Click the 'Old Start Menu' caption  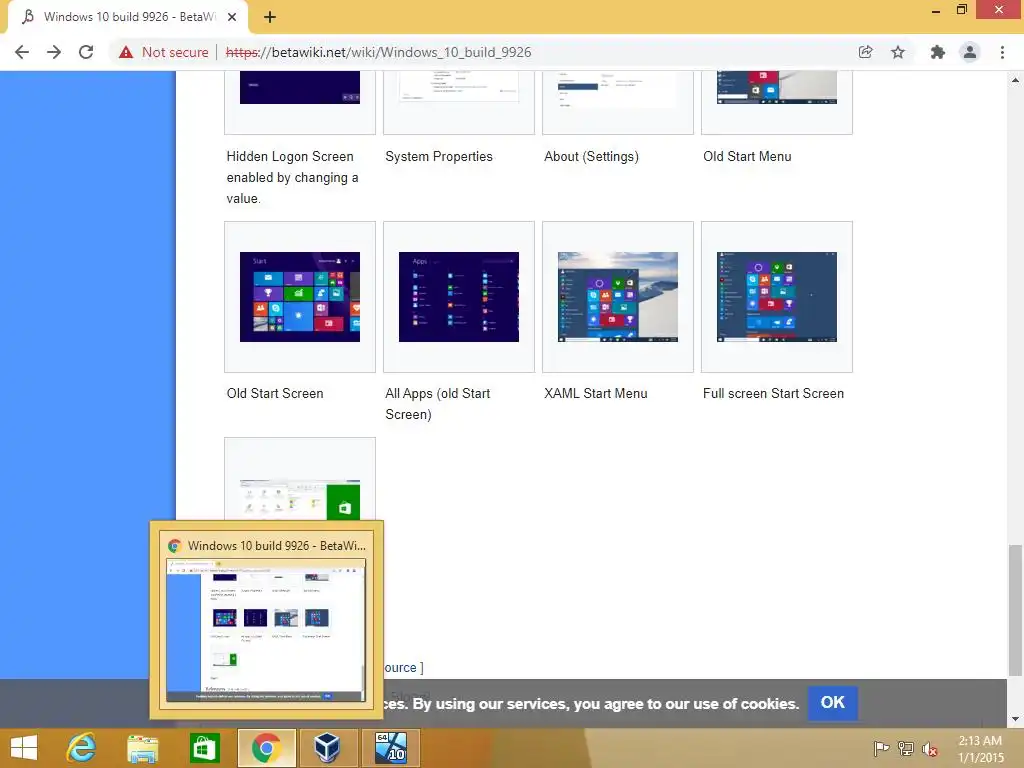coord(747,156)
